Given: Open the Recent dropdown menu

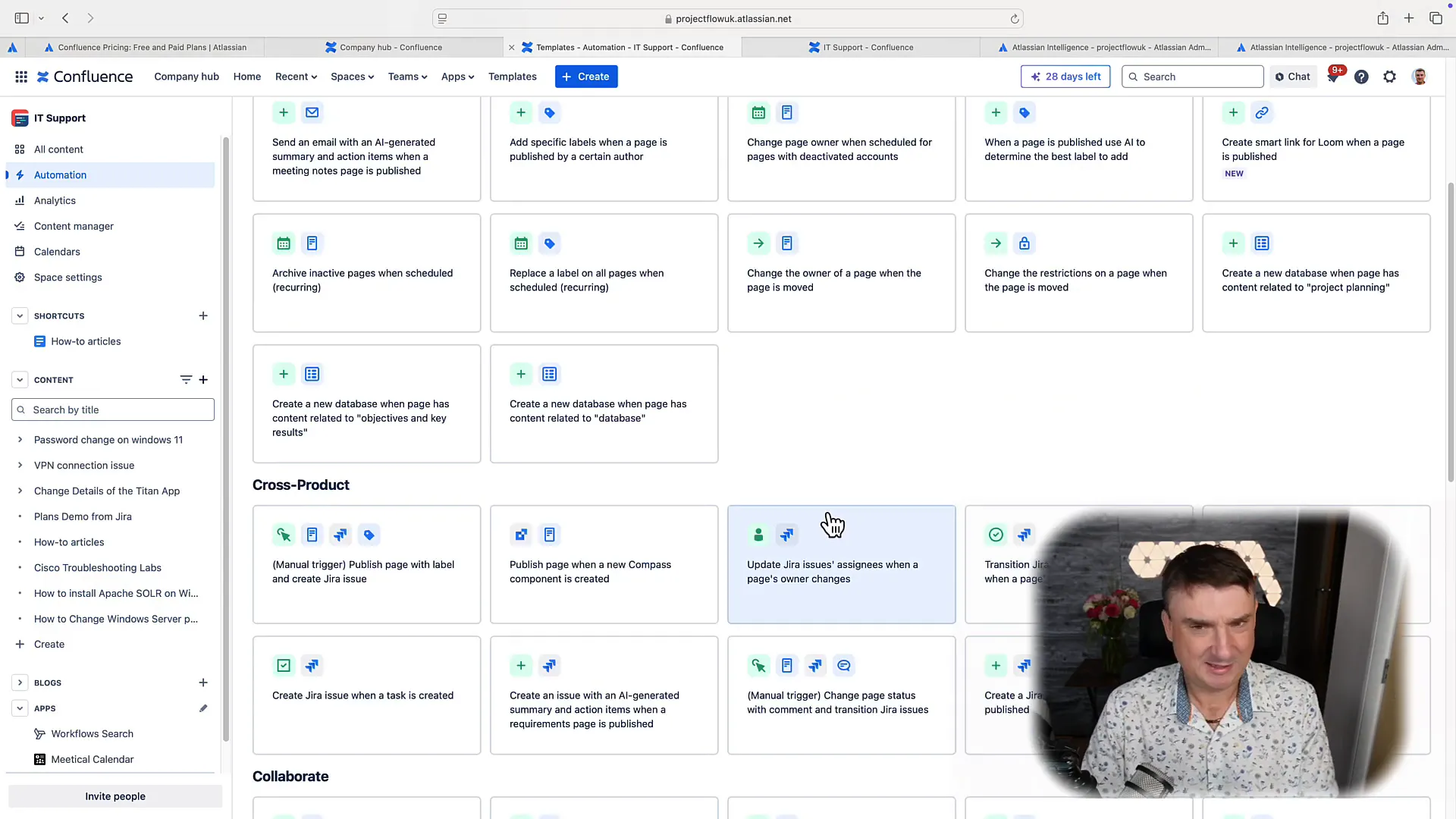Looking at the screenshot, I should coord(296,77).
